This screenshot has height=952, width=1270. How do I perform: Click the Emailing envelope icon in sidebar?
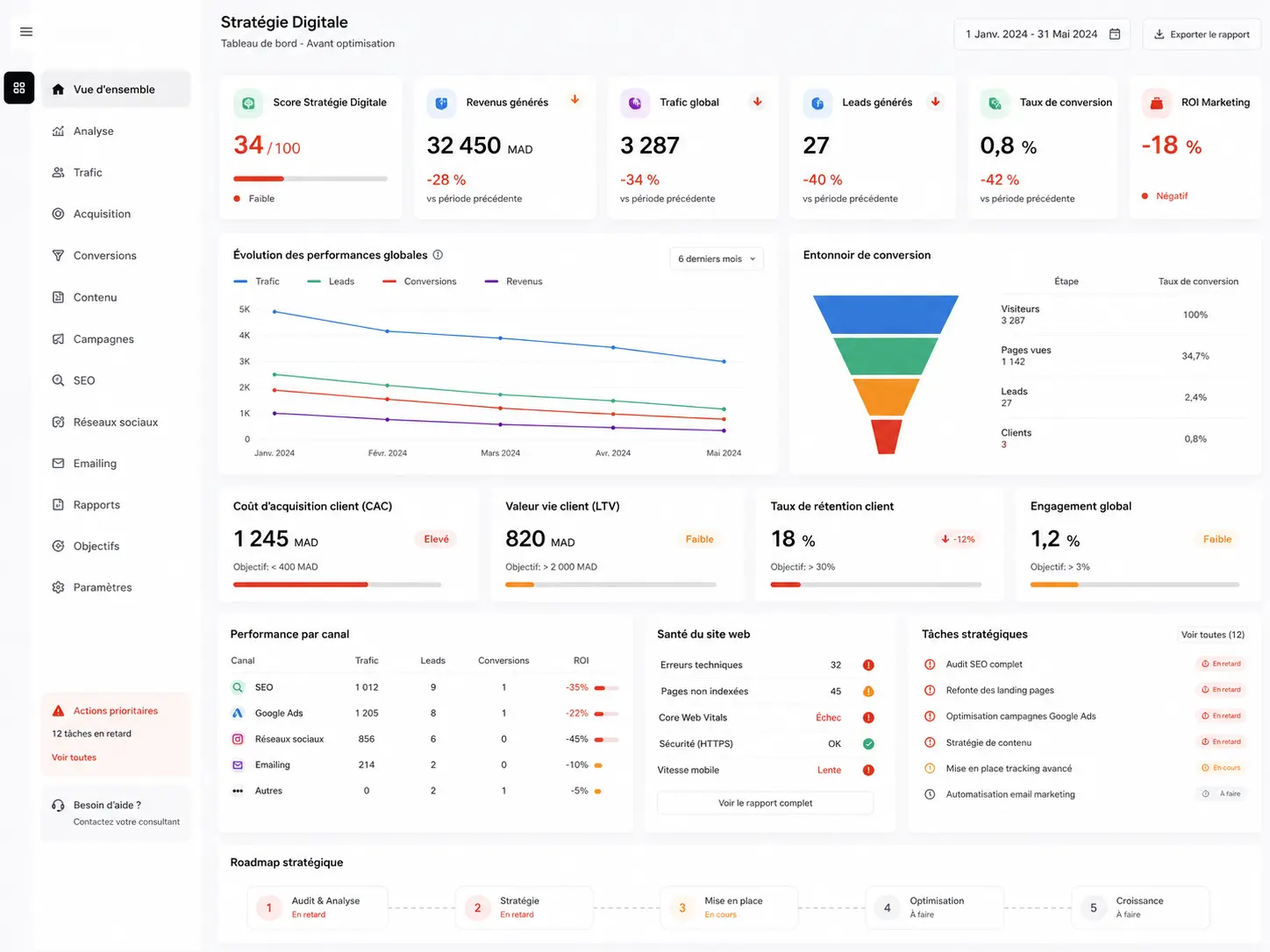pos(58,463)
